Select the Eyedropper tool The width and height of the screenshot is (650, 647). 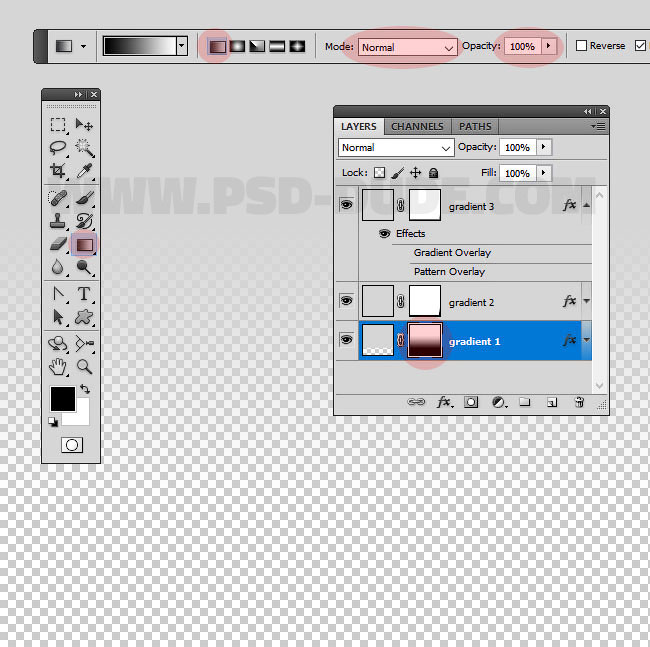point(84,170)
